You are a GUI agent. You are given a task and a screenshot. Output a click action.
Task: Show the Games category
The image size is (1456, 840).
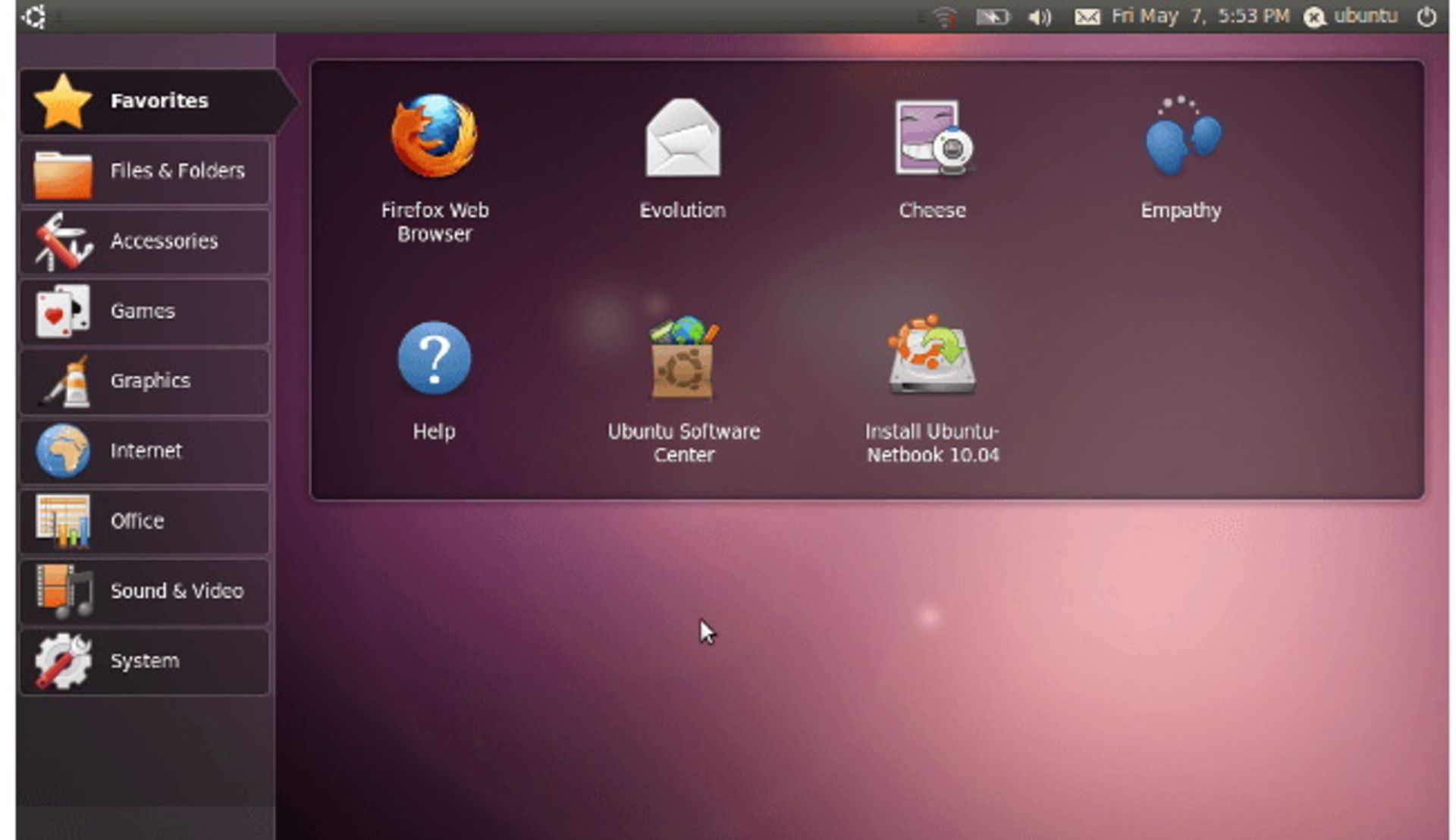click(145, 311)
